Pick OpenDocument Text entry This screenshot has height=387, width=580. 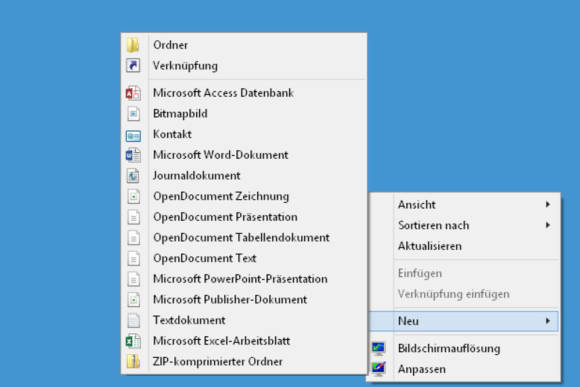(244, 258)
